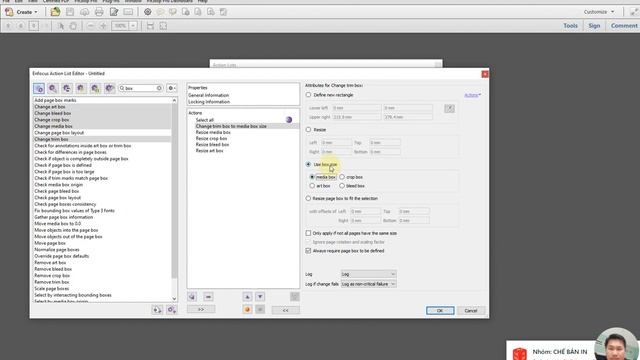Select the first action category icon in editor
The height and width of the screenshot is (360, 640).
click(39, 88)
